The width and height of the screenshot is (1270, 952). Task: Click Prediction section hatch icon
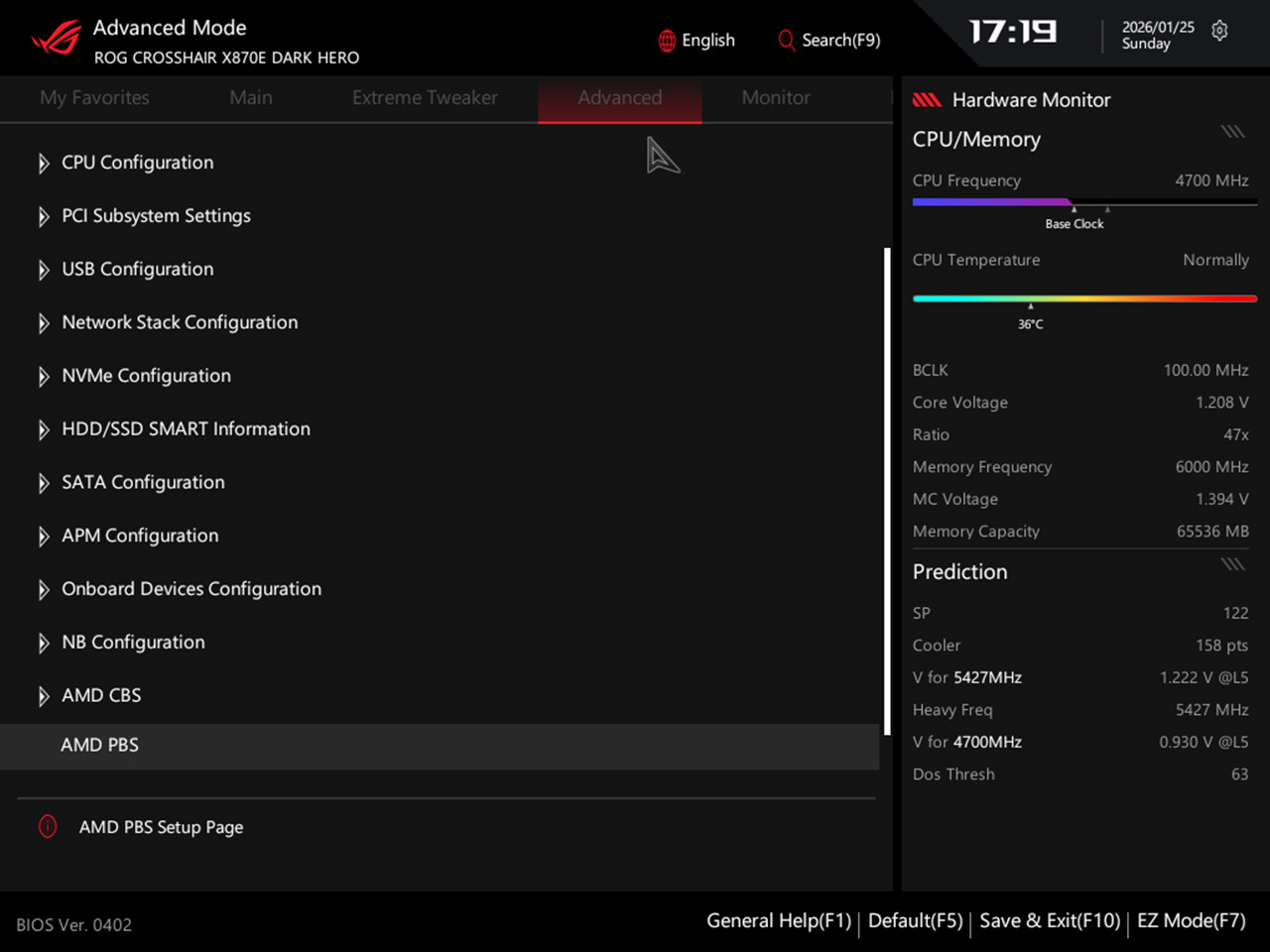coord(1232,564)
